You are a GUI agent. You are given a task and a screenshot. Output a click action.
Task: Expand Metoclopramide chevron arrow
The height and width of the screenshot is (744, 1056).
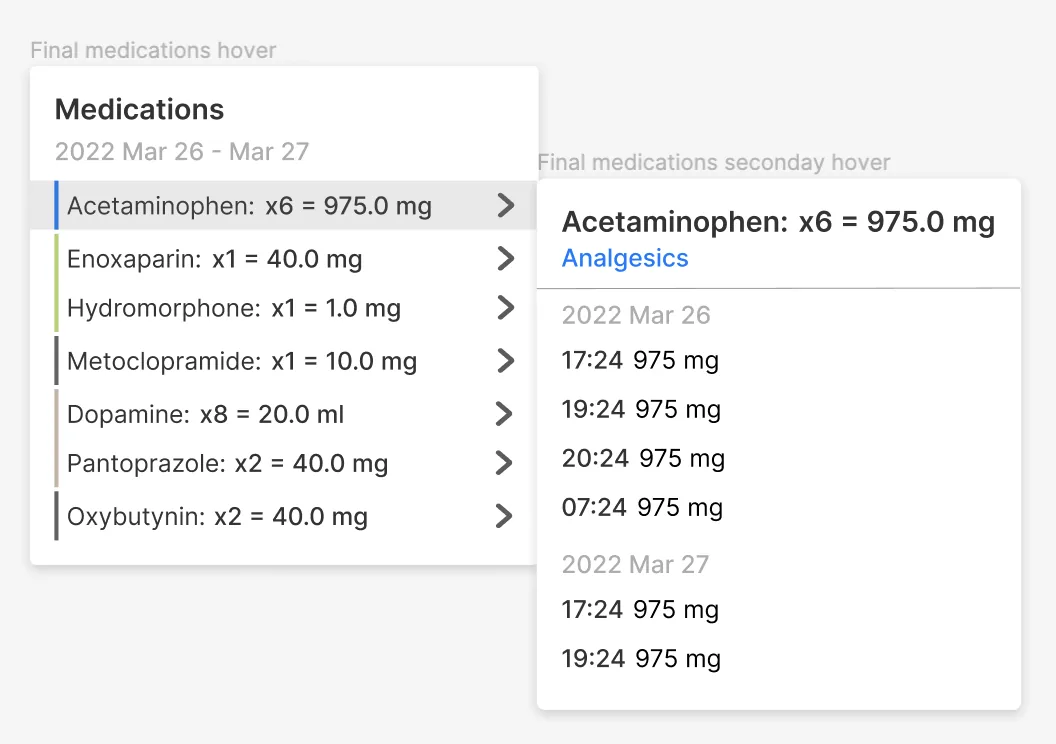[x=506, y=361]
